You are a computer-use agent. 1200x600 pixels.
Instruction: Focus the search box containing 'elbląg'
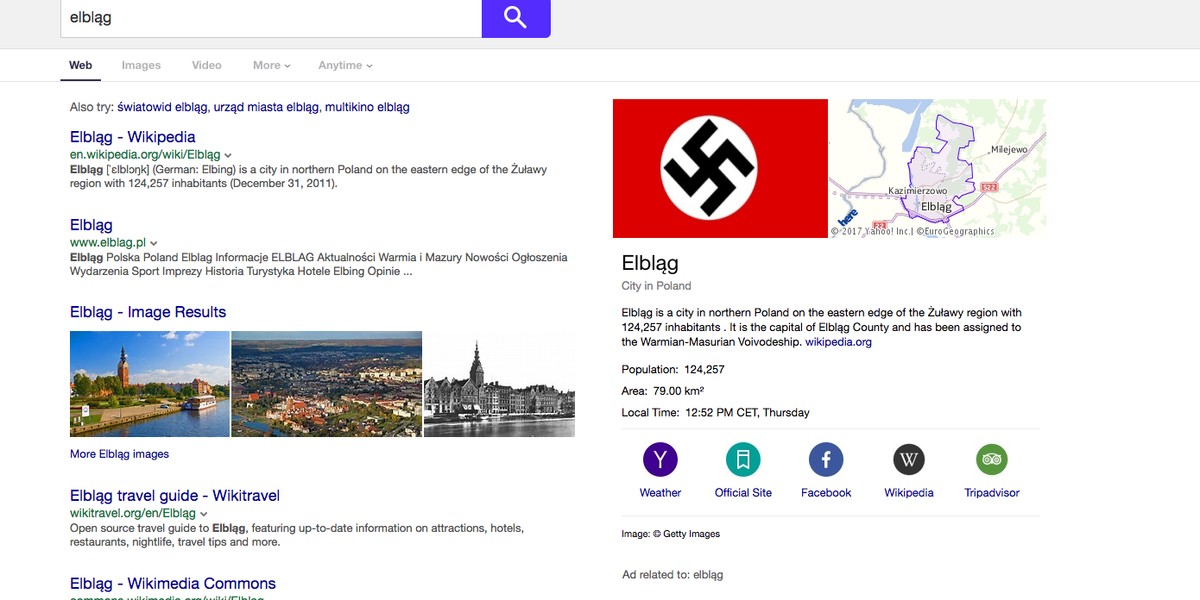(271, 18)
